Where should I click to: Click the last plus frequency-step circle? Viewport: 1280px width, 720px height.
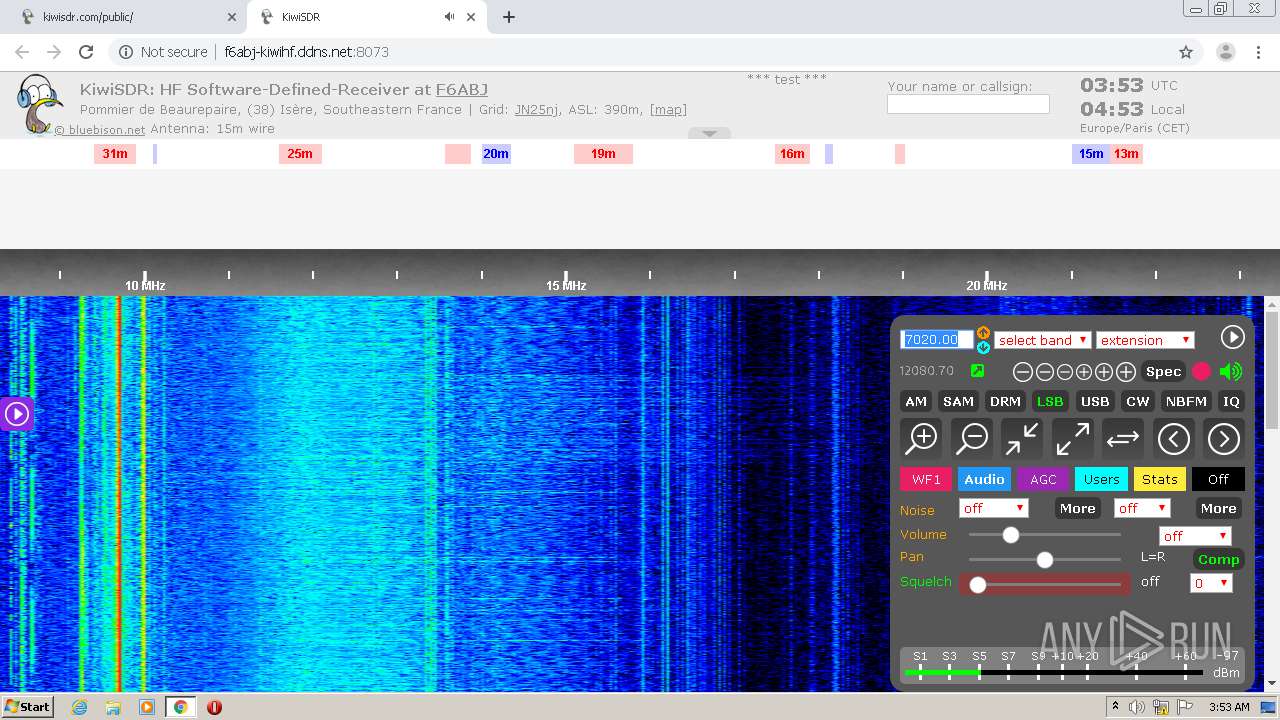click(1126, 372)
